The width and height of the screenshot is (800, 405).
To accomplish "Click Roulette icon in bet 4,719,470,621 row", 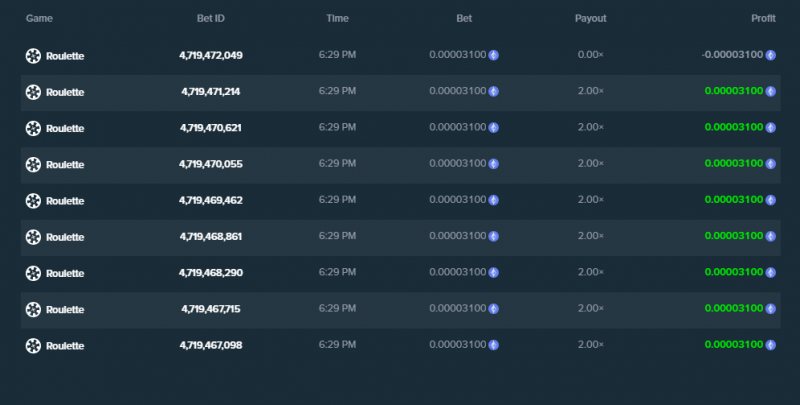I will tap(33, 128).
